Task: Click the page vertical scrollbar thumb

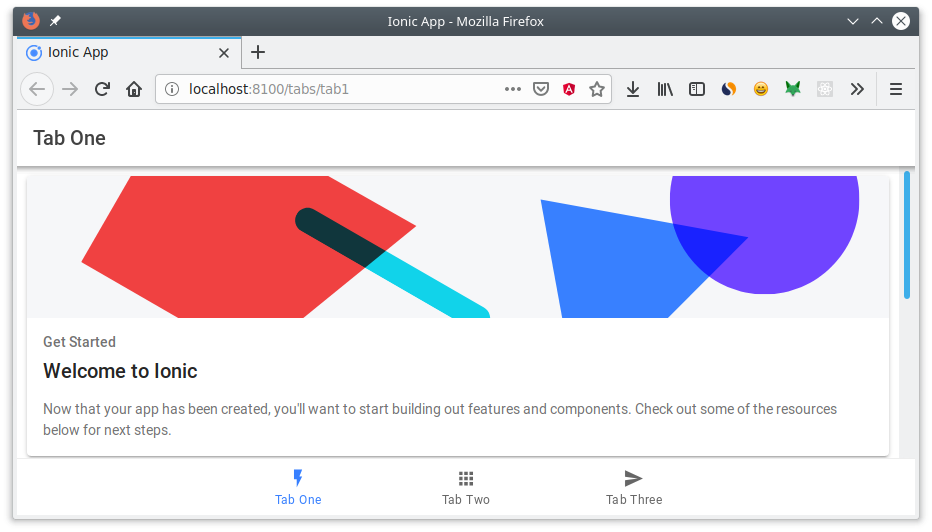Action: (x=907, y=235)
